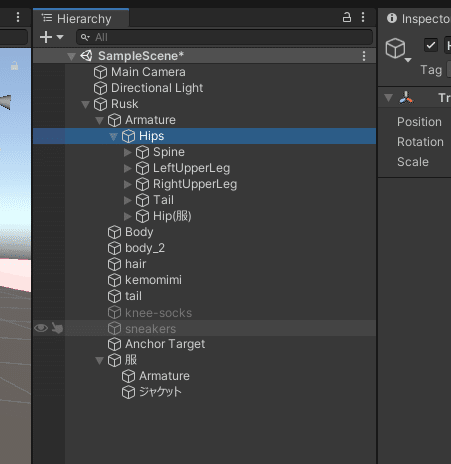Collapse the Hips foldout arrow
This screenshot has width=451, height=464.
point(113,136)
